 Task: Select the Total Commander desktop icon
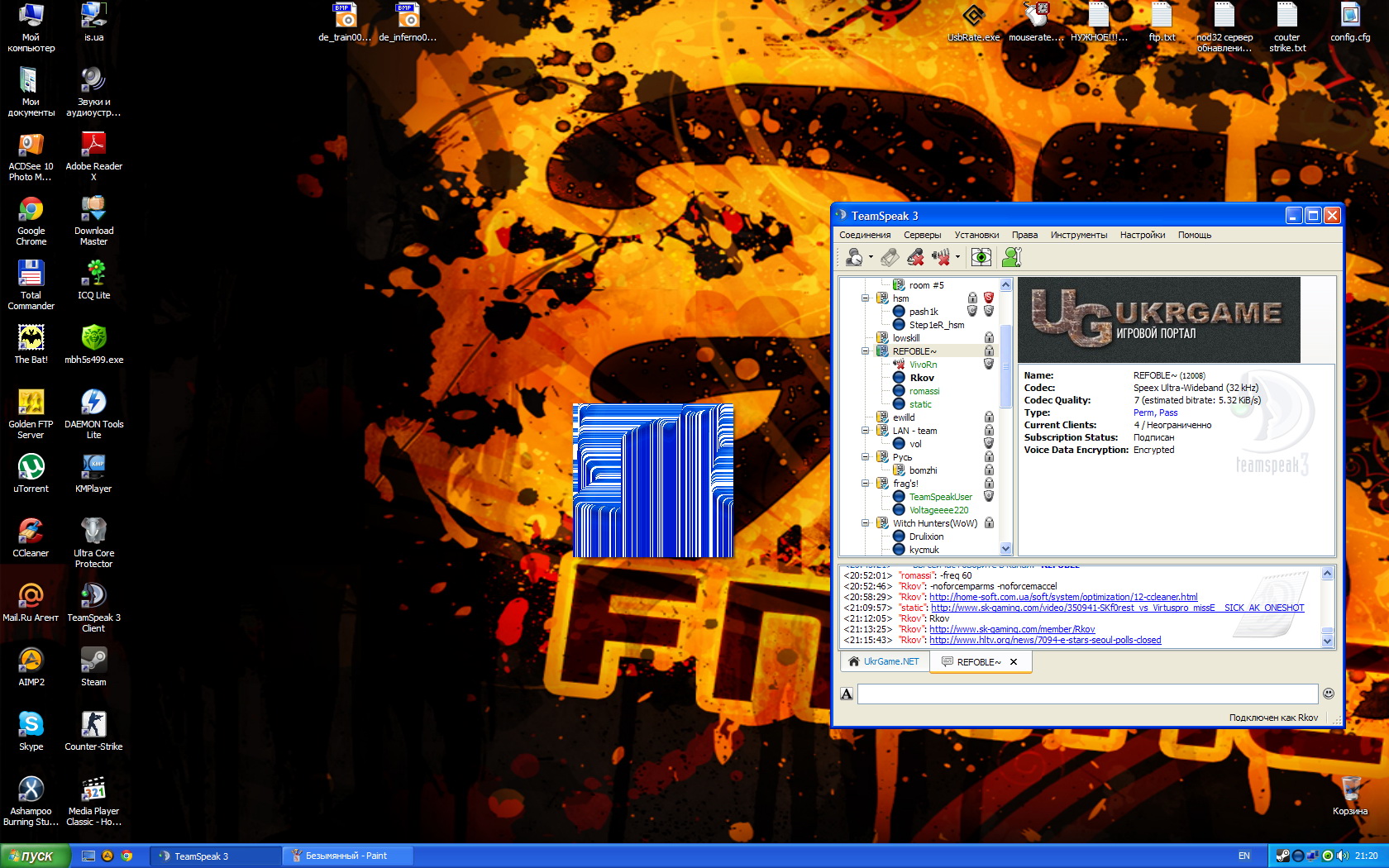click(x=31, y=286)
